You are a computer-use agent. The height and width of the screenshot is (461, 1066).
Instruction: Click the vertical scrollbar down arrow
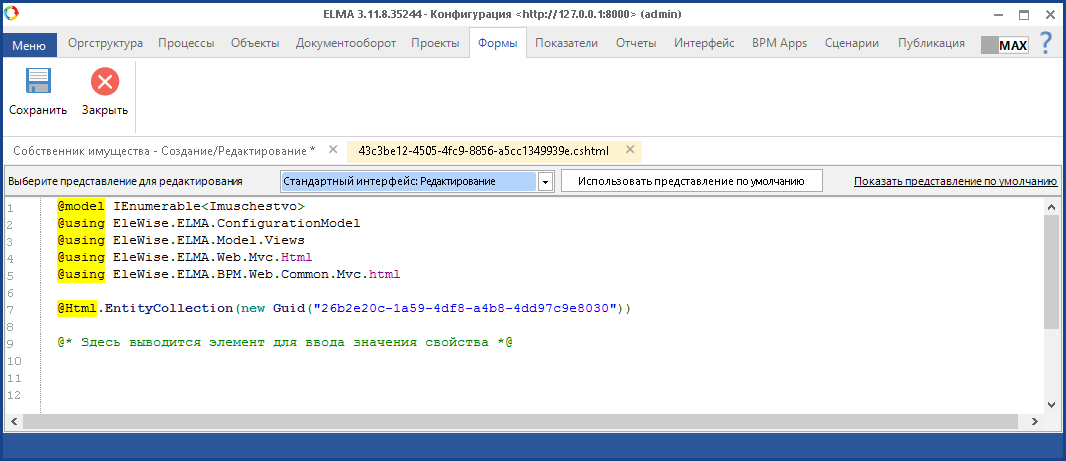coord(1051,404)
